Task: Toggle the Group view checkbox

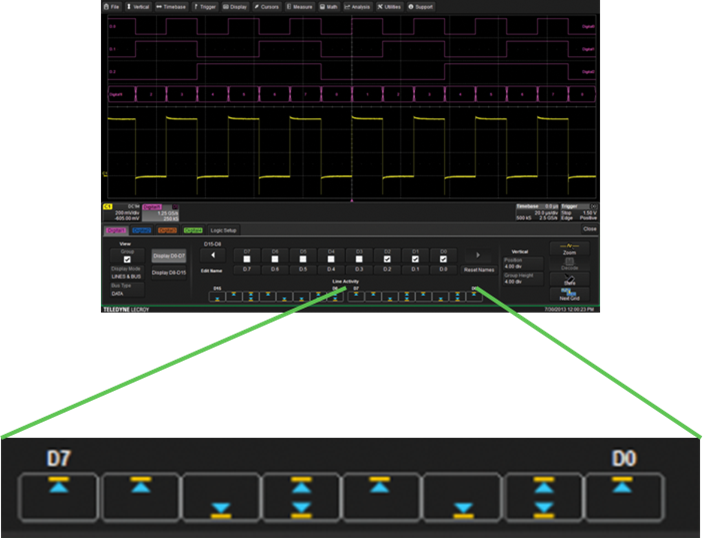Action: (x=127, y=259)
